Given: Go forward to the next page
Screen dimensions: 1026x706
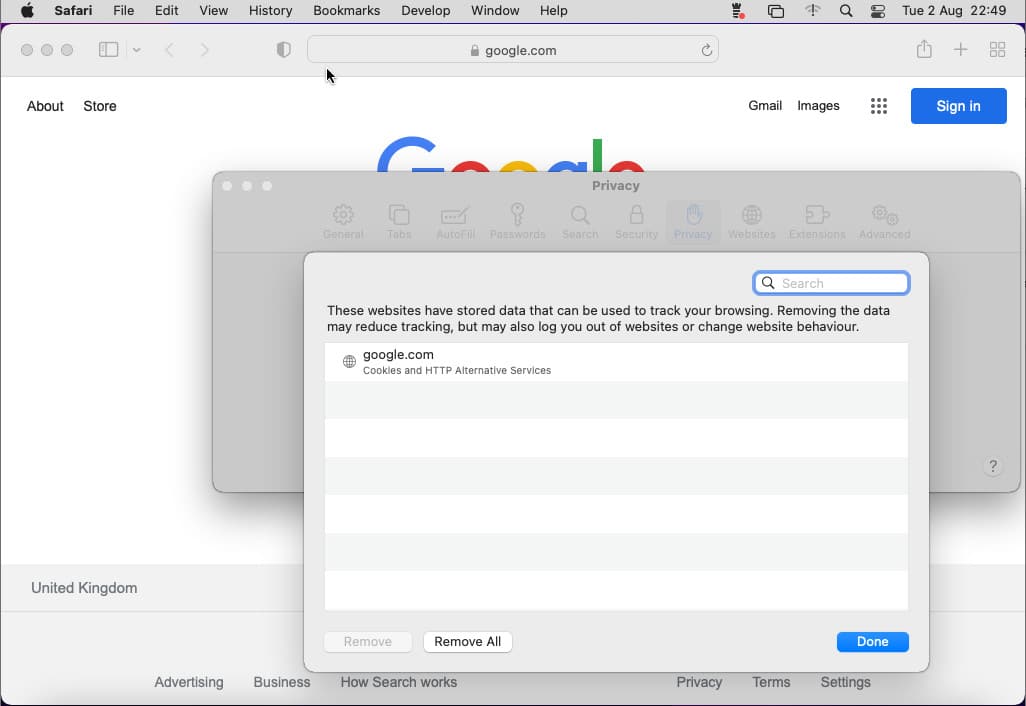Looking at the screenshot, I should tap(204, 50).
